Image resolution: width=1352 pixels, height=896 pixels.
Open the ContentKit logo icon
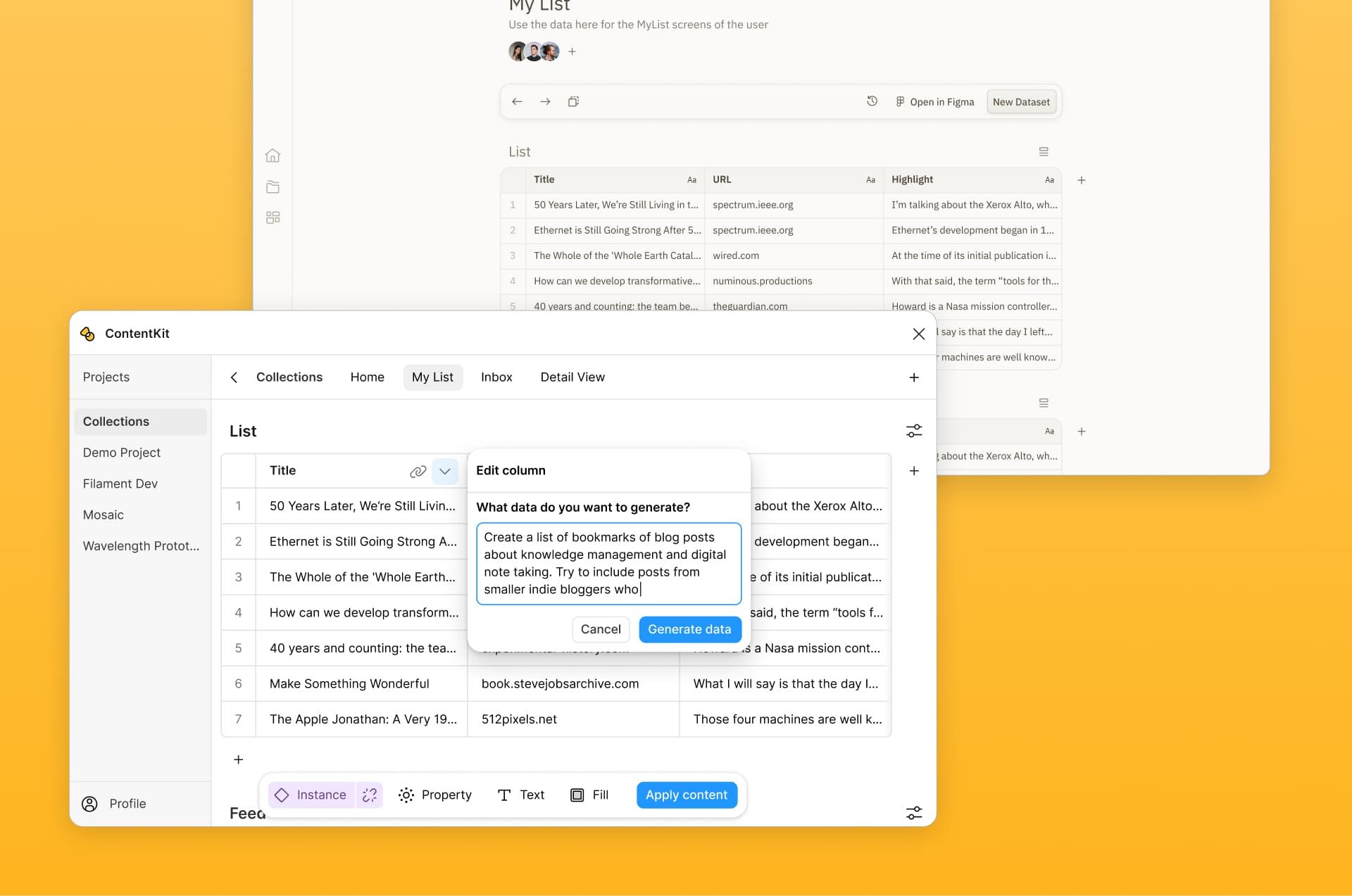pyautogui.click(x=88, y=333)
